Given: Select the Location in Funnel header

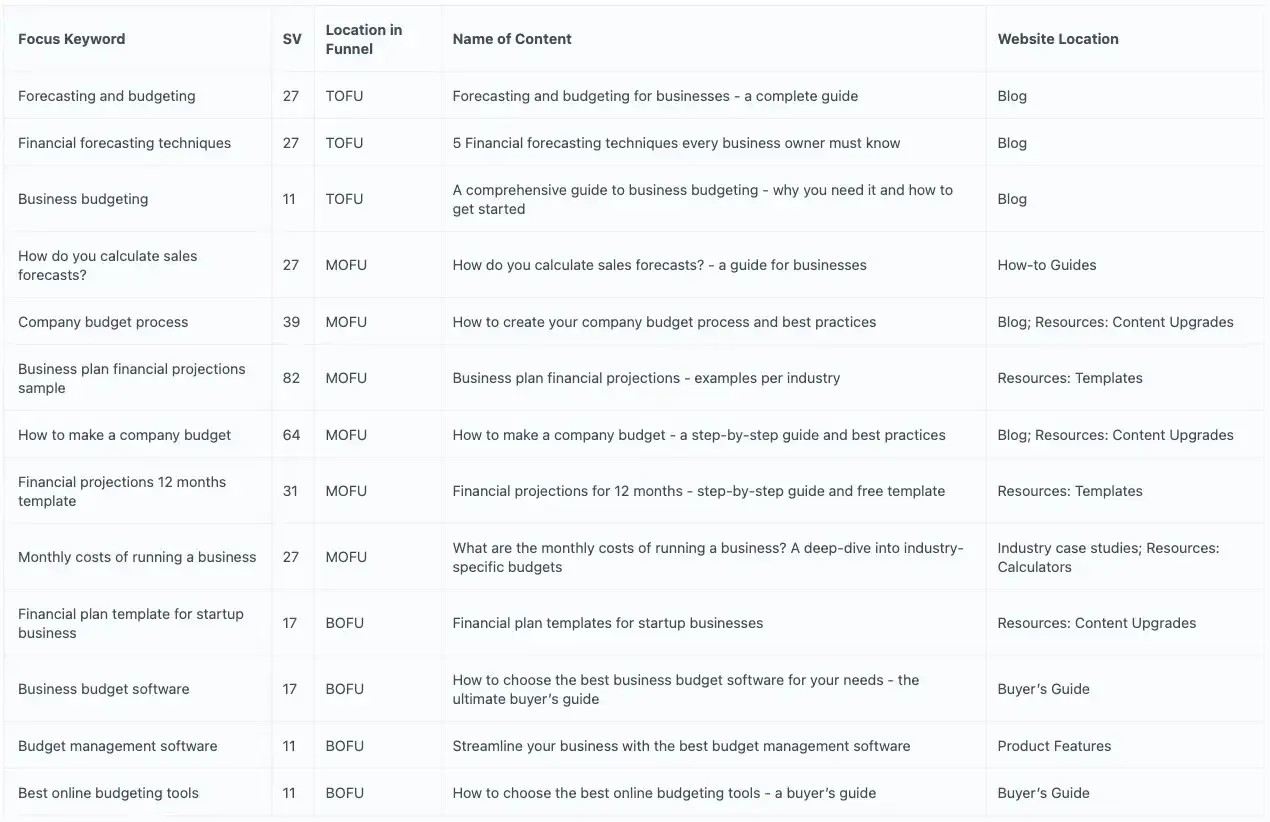Looking at the screenshot, I should pyautogui.click(x=364, y=39).
